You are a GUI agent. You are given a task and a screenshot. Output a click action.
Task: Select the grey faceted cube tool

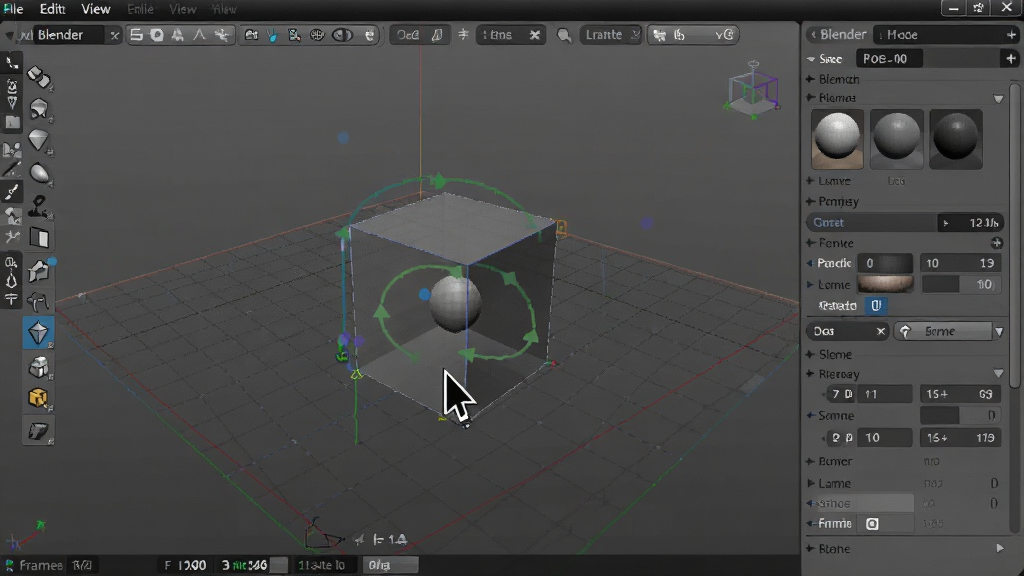39,366
